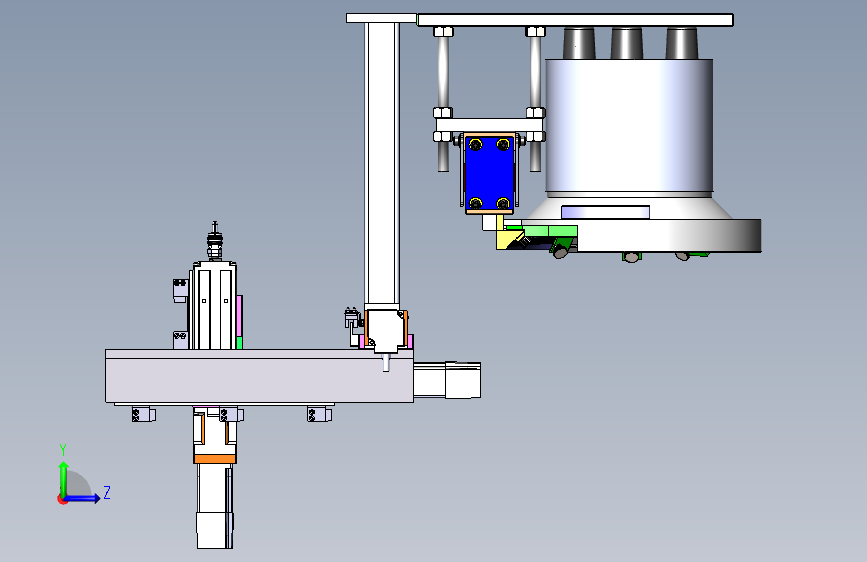Click the red origin ball of the triad
The width and height of the screenshot is (867, 562).
click(62, 499)
